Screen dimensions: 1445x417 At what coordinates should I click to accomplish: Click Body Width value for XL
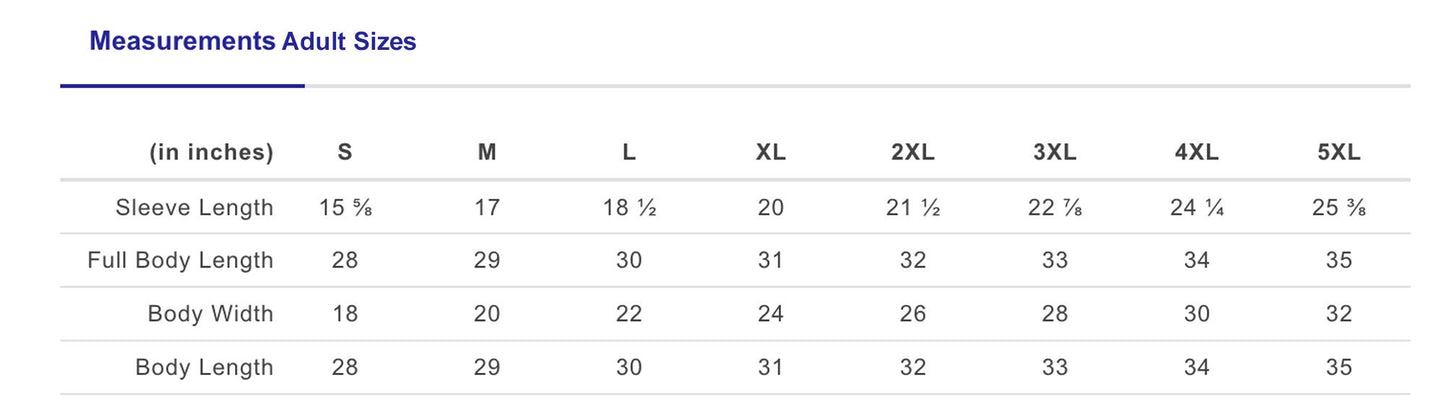[x=771, y=314]
